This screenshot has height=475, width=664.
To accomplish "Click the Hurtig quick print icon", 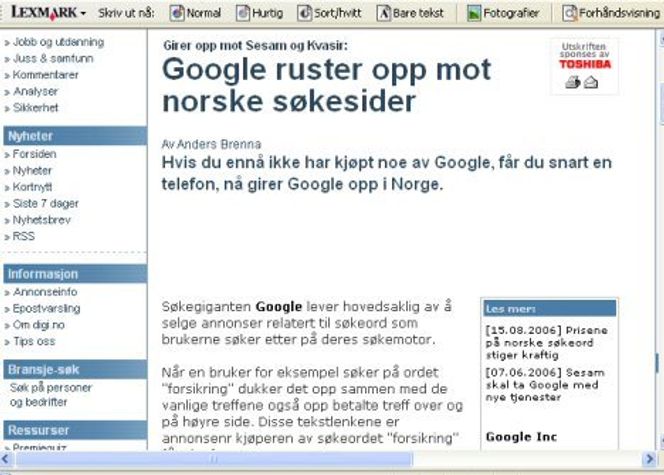I will click(x=243, y=13).
